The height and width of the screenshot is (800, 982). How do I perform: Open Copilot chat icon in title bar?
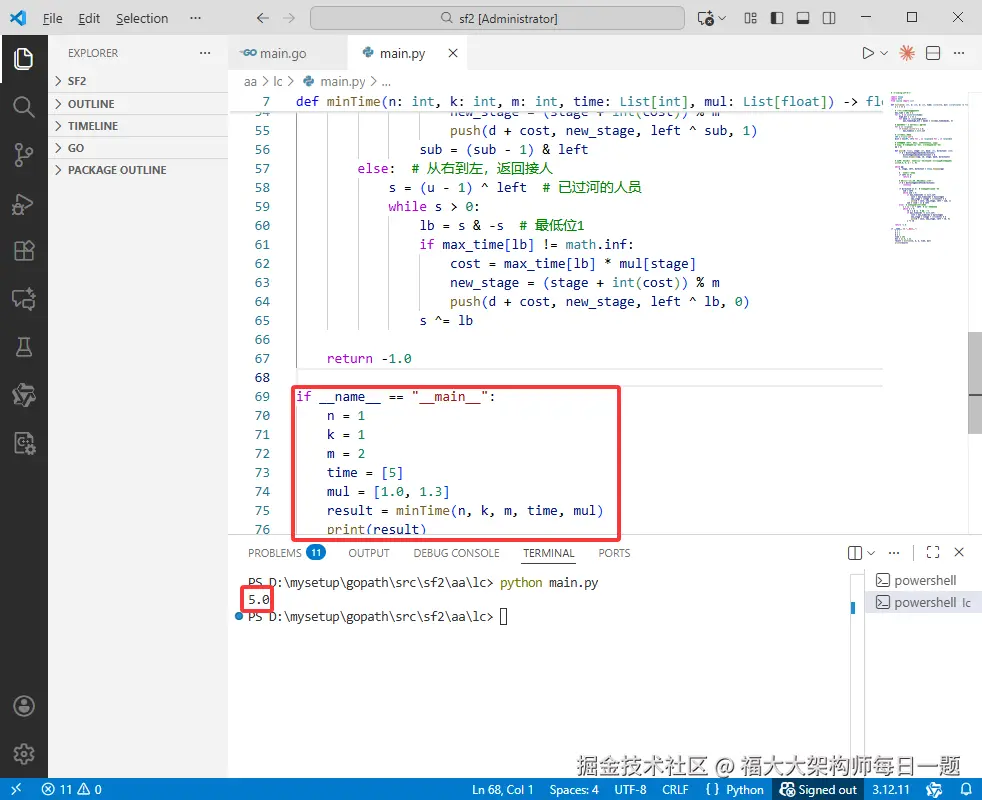[706, 18]
